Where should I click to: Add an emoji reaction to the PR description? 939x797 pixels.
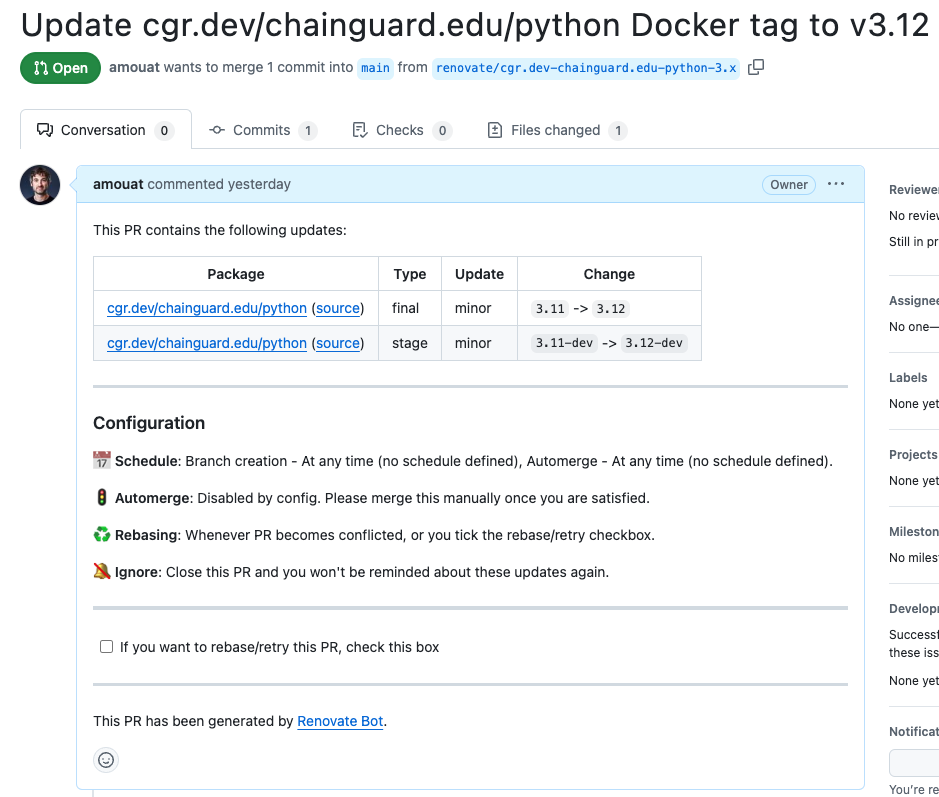106,760
